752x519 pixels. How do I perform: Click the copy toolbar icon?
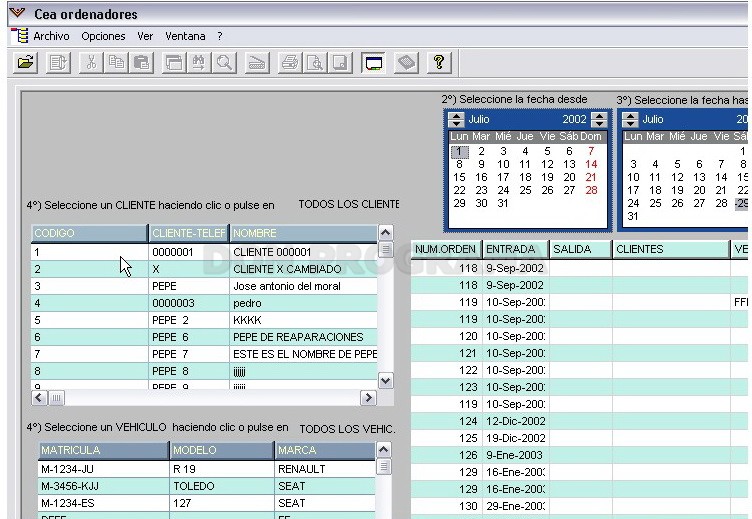pyautogui.click(x=116, y=62)
